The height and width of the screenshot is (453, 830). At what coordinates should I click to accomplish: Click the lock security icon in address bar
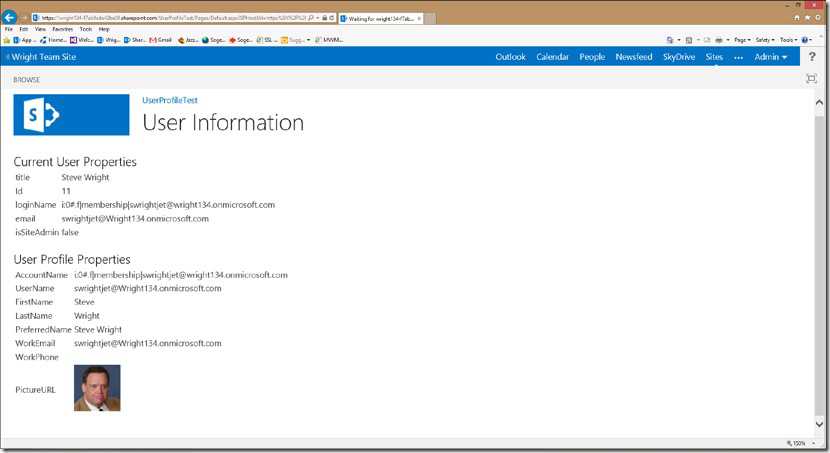324,17
